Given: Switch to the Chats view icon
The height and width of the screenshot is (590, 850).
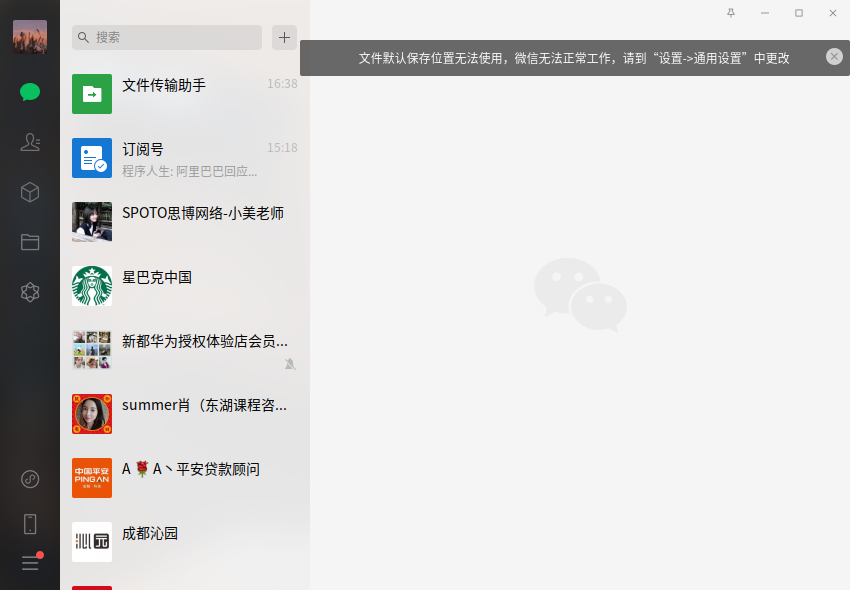Looking at the screenshot, I should 30,92.
